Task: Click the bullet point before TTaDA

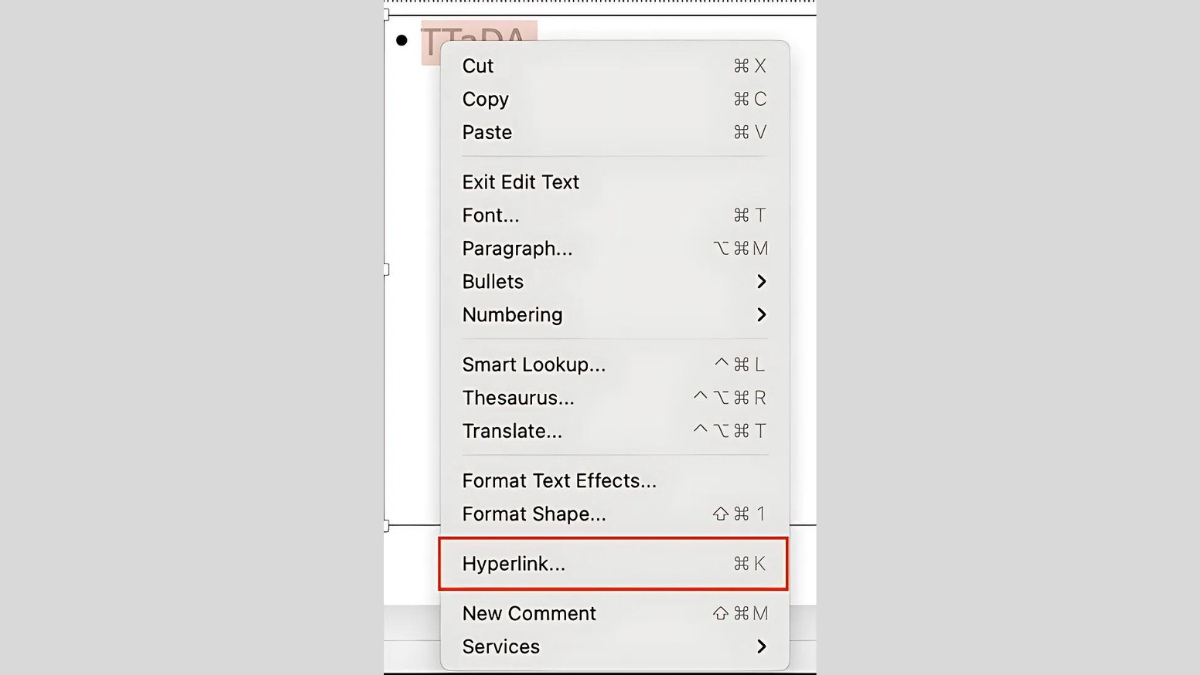Action: (402, 40)
